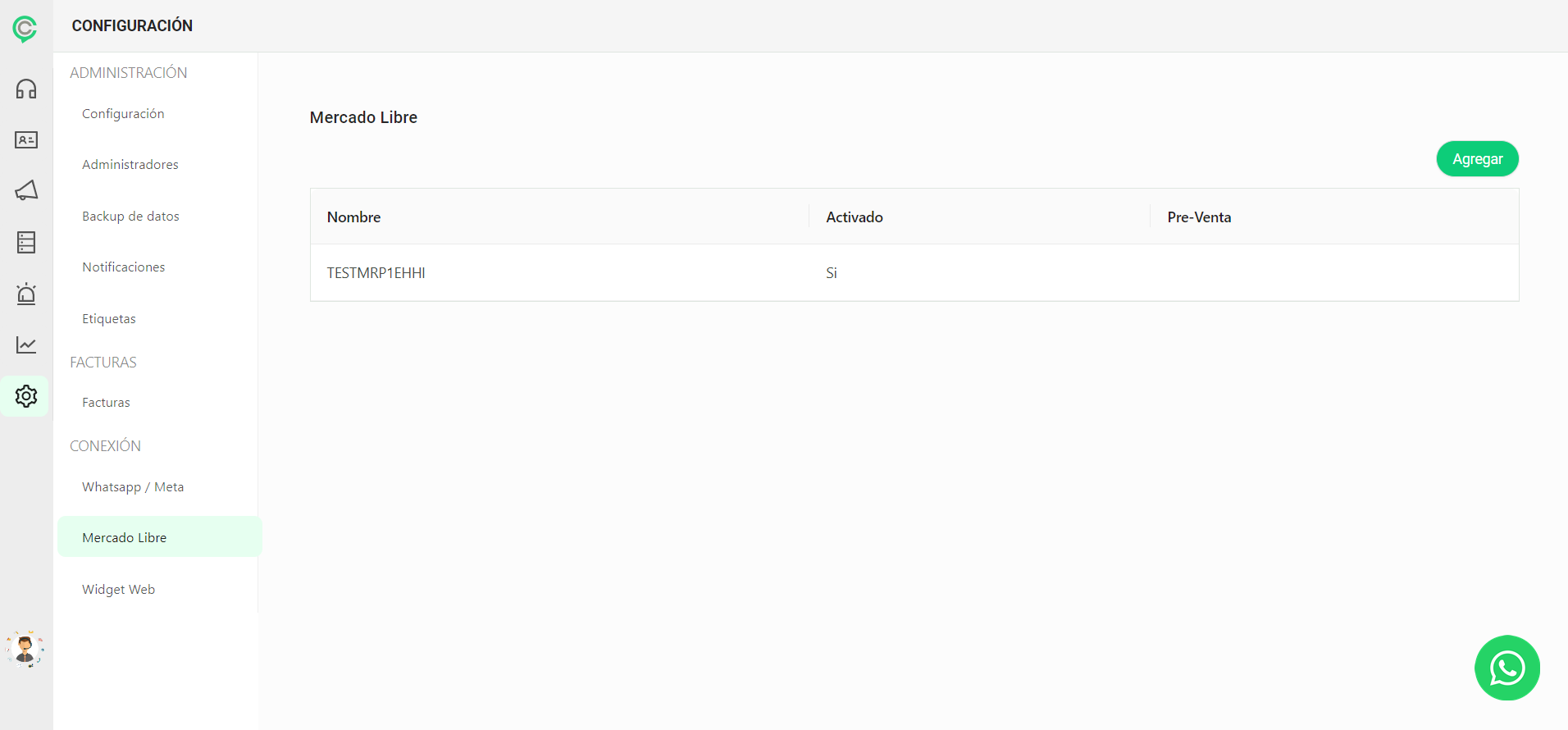The width and height of the screenshot is (1568, 730).
Task: Open Etiquetas settings
Action: pos(109,319)
